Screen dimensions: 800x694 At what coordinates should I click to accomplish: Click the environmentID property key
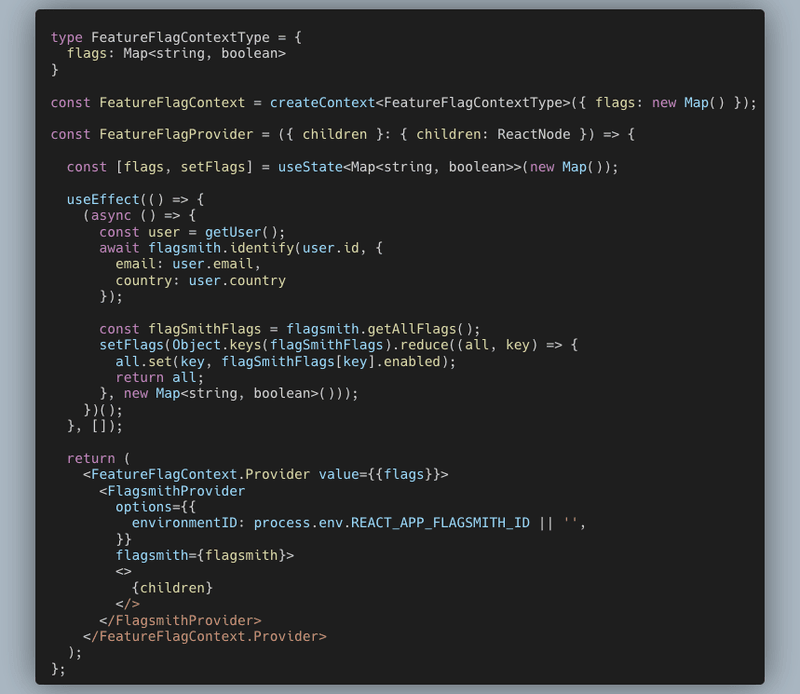pyautogui.click(x=184, y=524)
